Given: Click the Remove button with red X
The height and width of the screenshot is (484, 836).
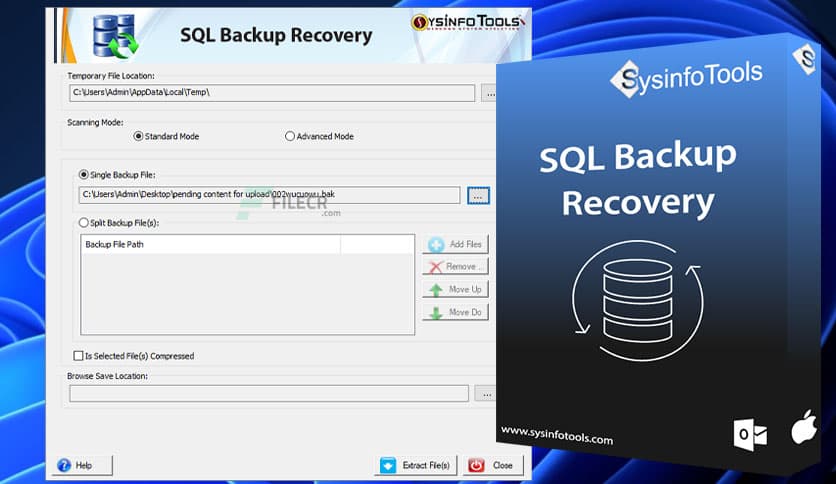Looking at the screenshot, I should (456, 267).
